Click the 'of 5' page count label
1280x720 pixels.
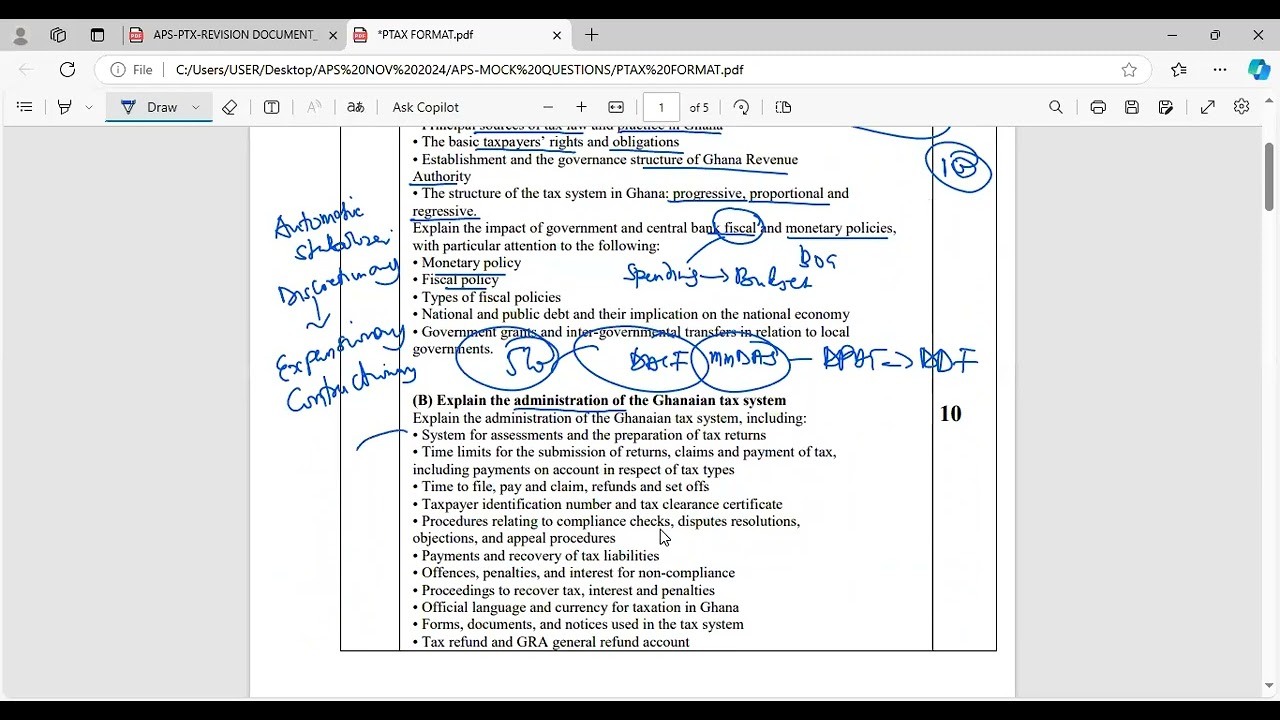click(x=699, y=107)
